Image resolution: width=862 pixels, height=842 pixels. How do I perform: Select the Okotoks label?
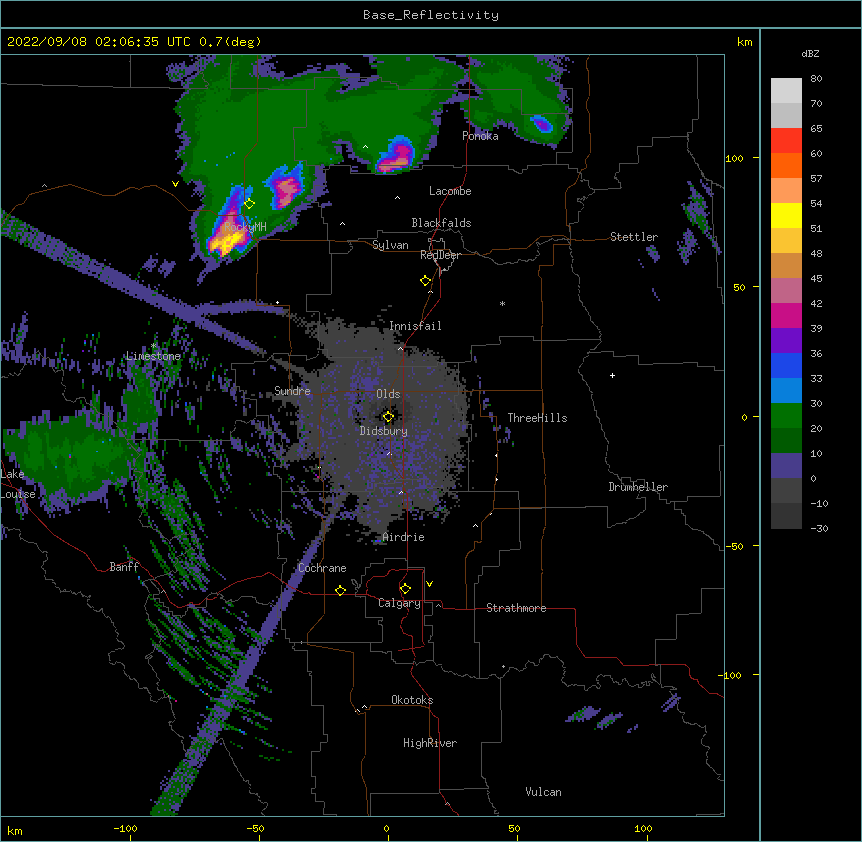[x=412, y=700]
